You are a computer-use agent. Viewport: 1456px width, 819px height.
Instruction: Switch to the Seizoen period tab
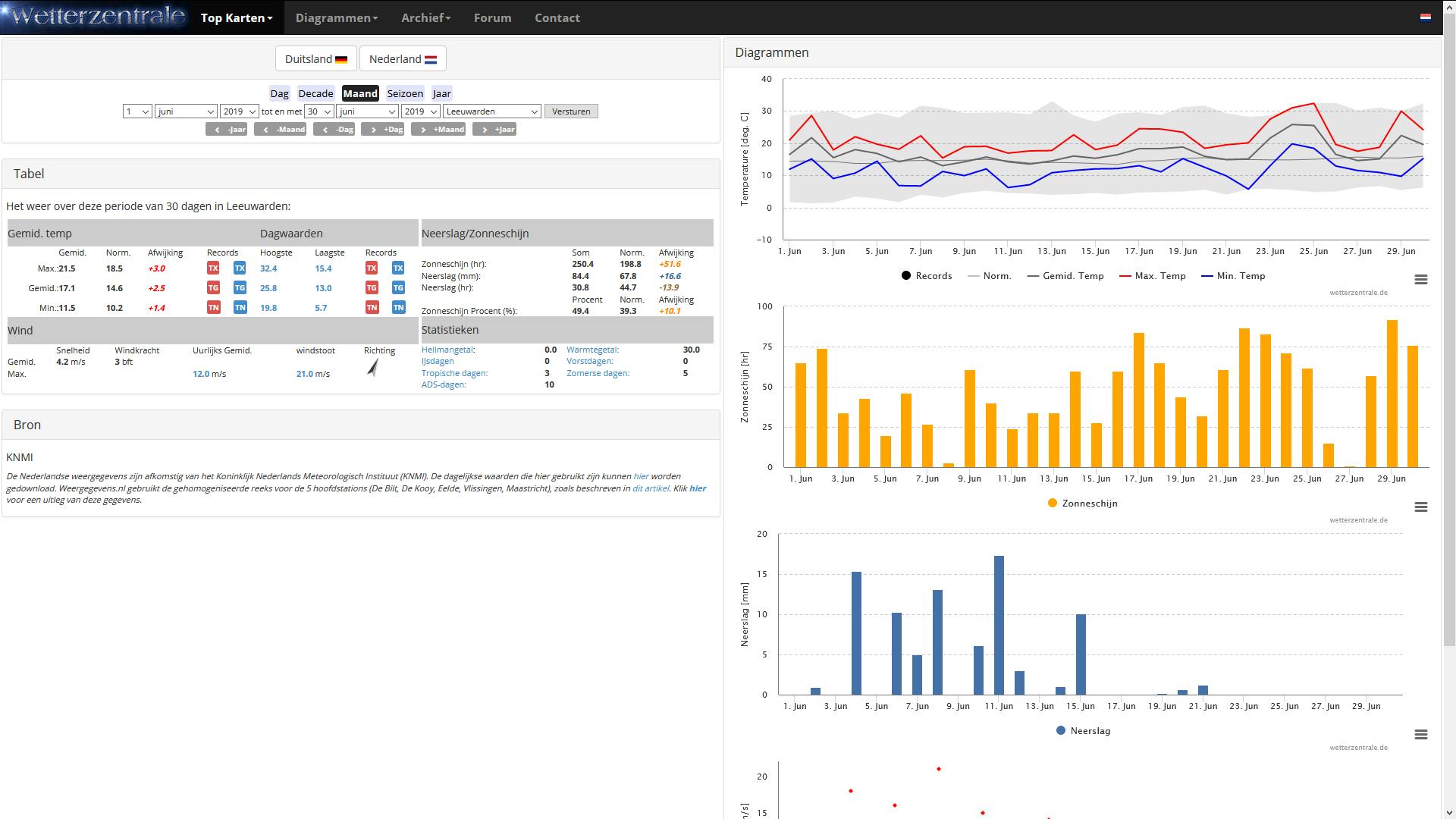(405, 94)
